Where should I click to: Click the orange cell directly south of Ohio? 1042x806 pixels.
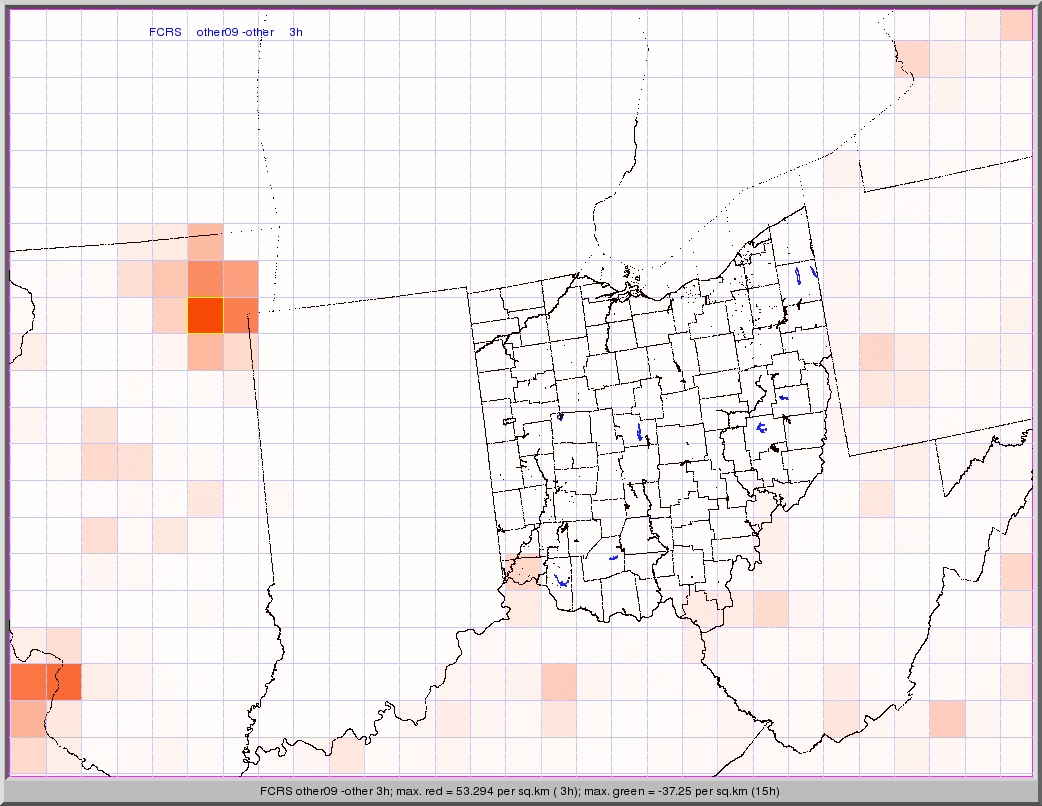tap(558, 682)
